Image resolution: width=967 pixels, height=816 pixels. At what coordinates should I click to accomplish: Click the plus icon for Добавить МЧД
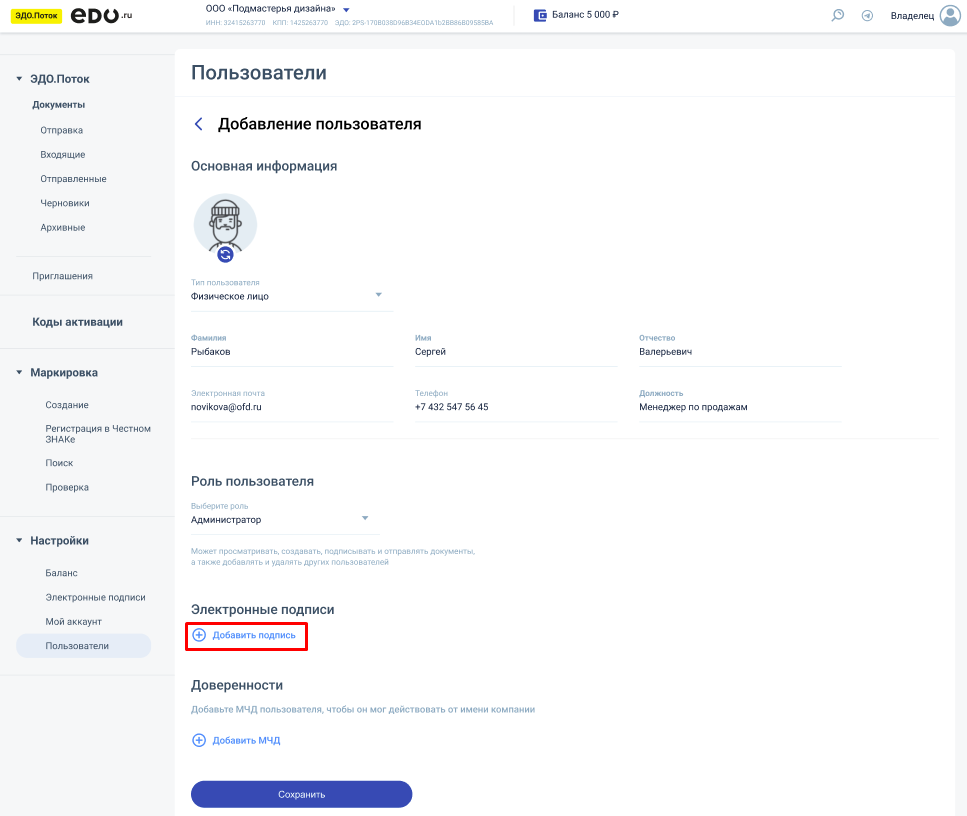(198, 741)
